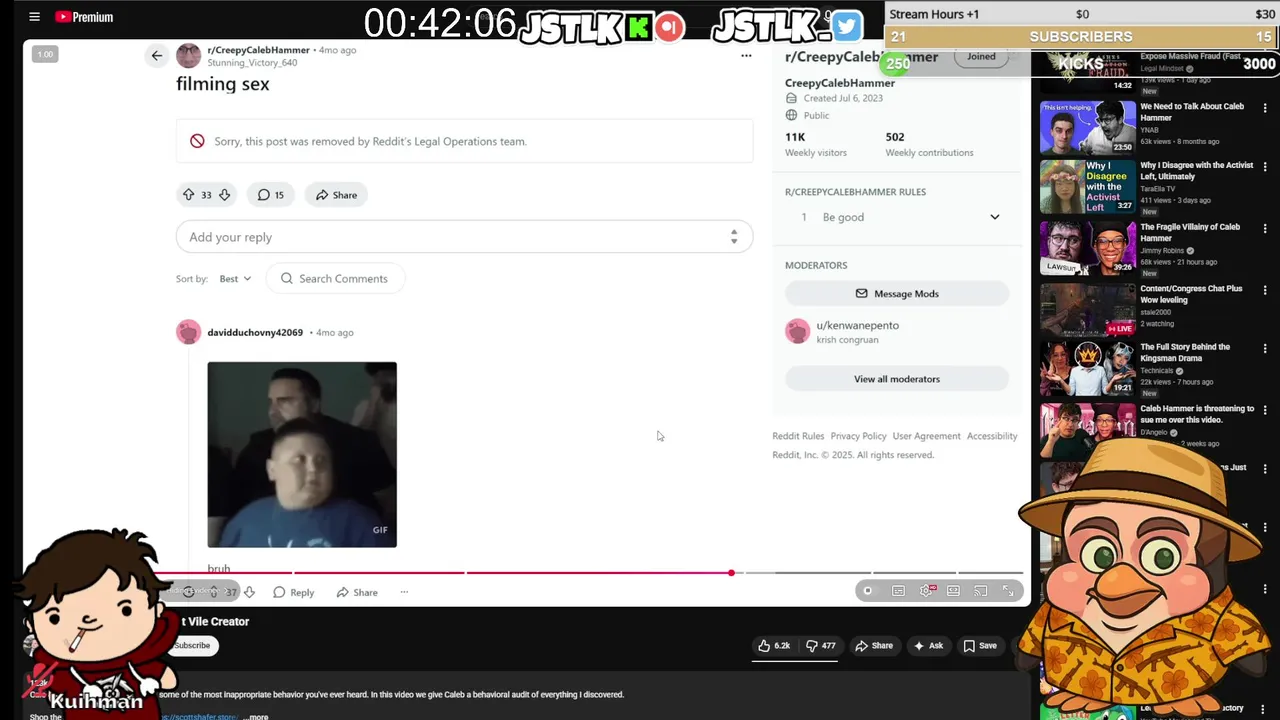This screenshot has width=1280, height=720.
Task: Switch player to theater mode
Action: click(x=953, y=591)
